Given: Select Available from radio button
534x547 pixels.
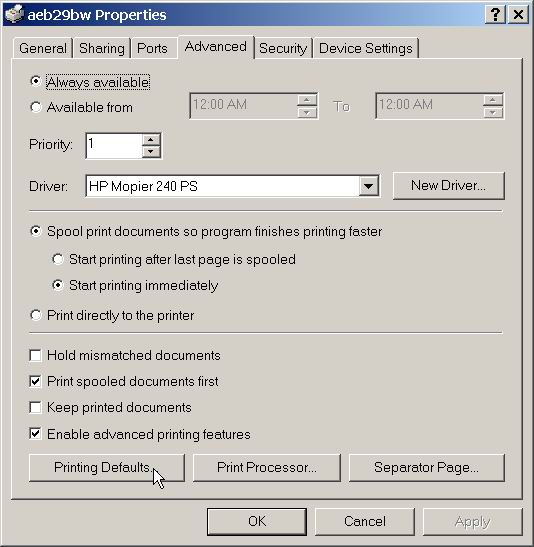Looking at the screenshot, I should pyautogui.click(x=36, y=107).
